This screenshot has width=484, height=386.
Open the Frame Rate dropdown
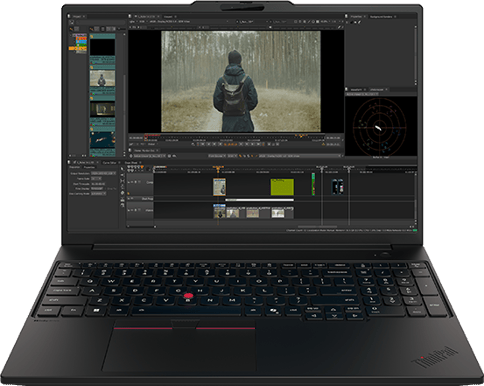pos(96,179)
